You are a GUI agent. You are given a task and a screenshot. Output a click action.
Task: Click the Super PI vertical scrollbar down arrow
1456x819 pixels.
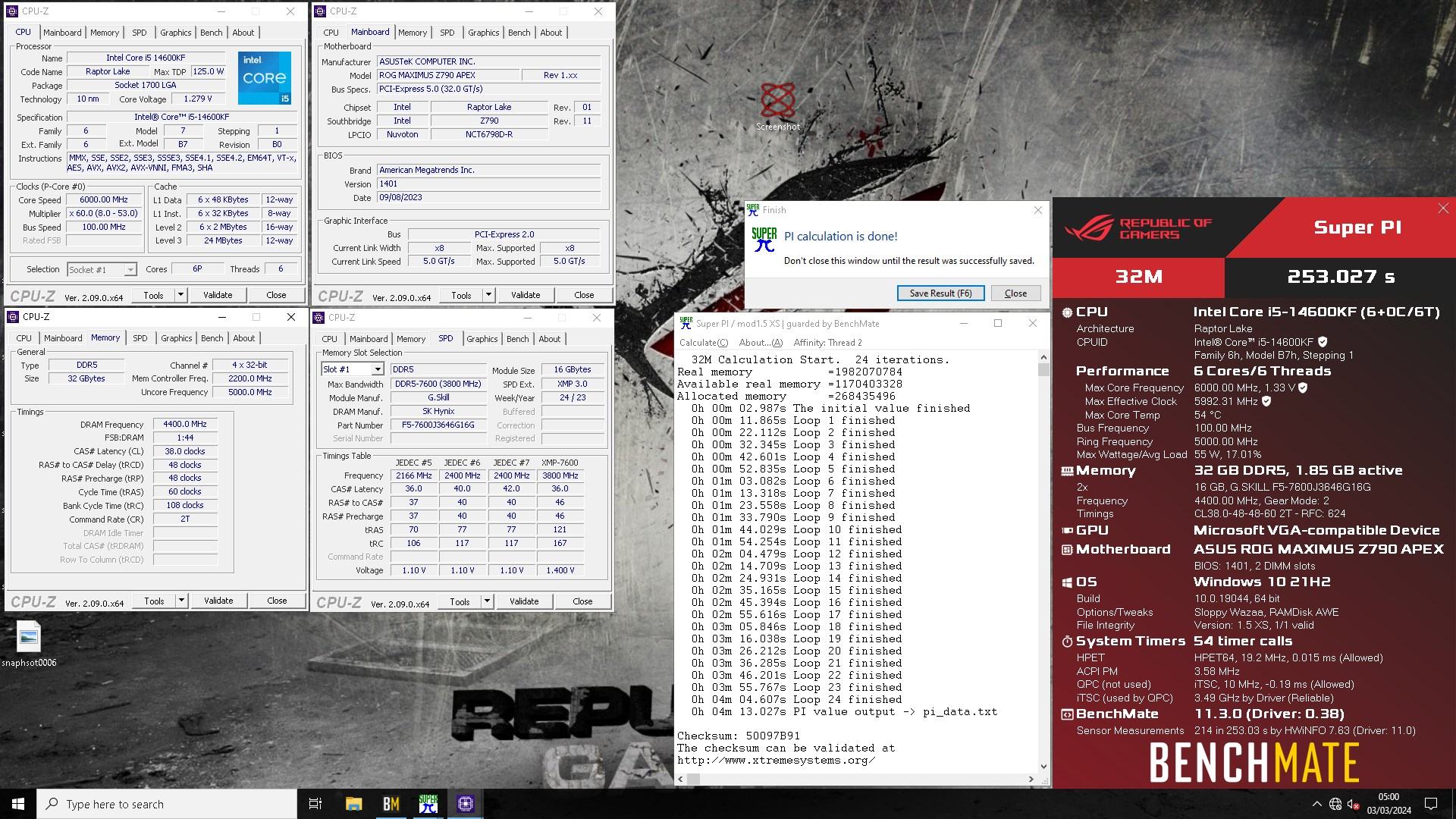tap(1043, 767)
